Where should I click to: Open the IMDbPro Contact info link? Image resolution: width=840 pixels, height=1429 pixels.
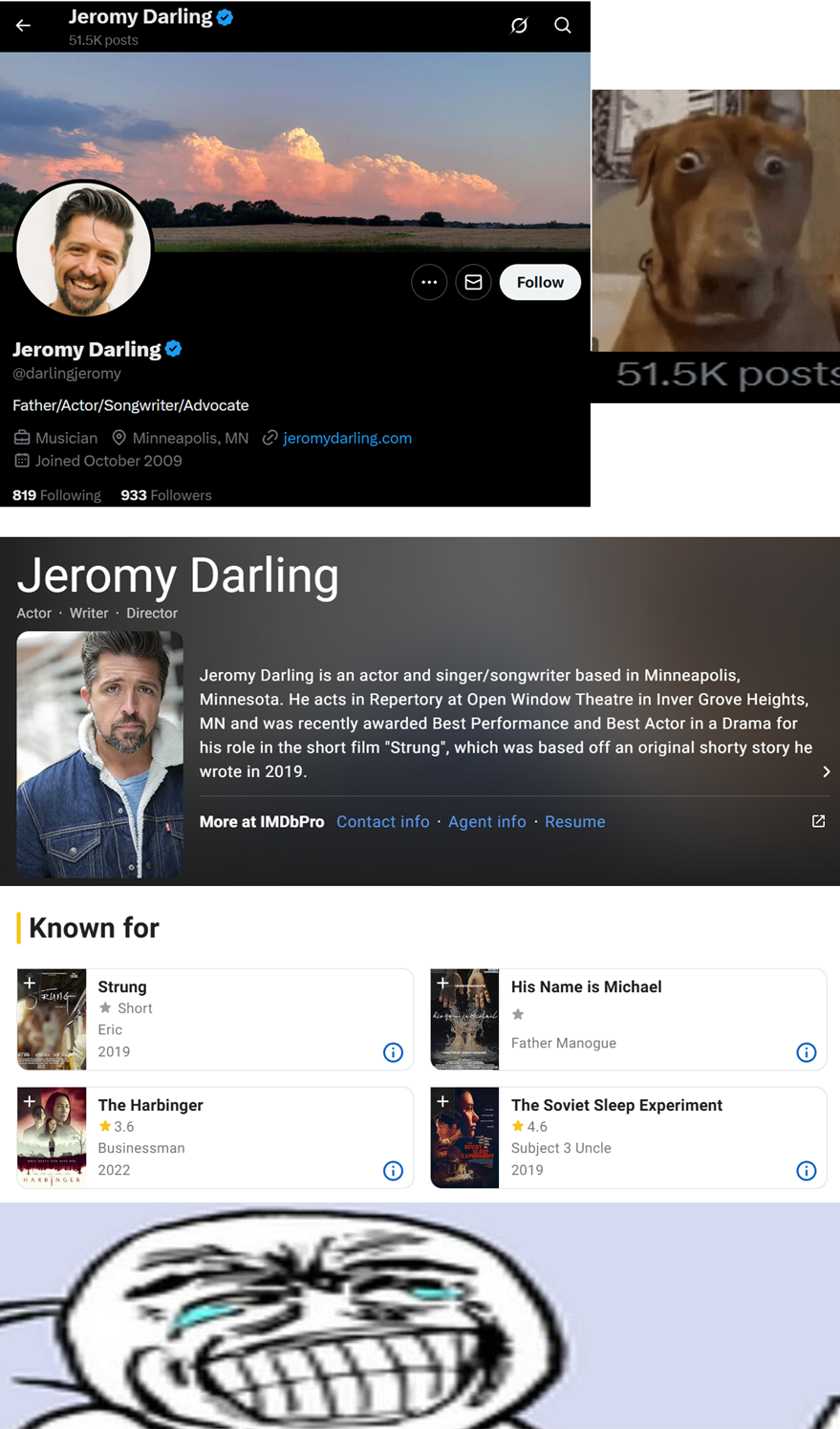[x=383, y=822]
